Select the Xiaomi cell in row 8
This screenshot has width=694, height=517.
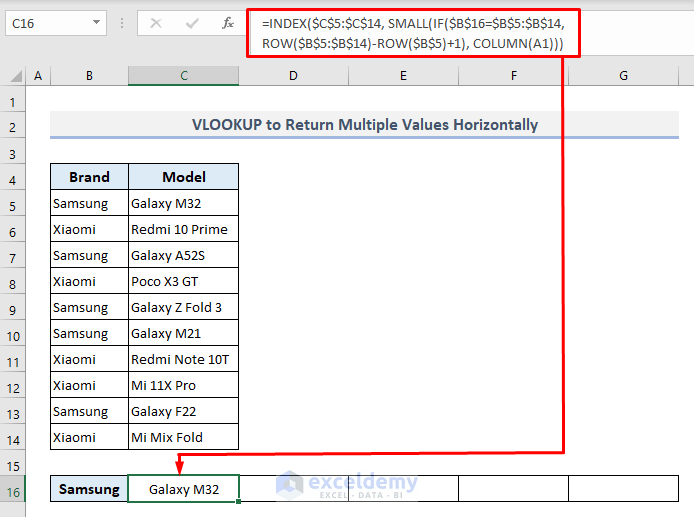coord(89,282)
